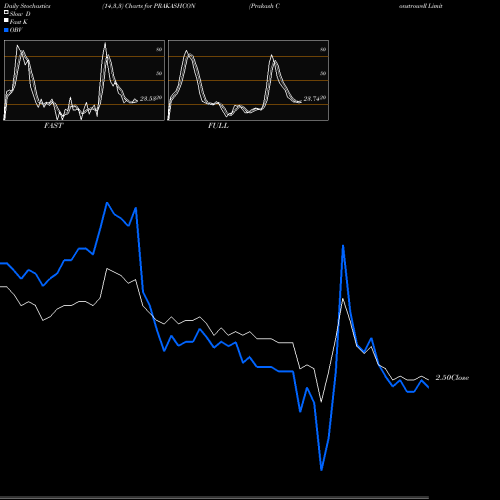
Task: Select the FULL stochastic chart label
Action: [218, 126]
